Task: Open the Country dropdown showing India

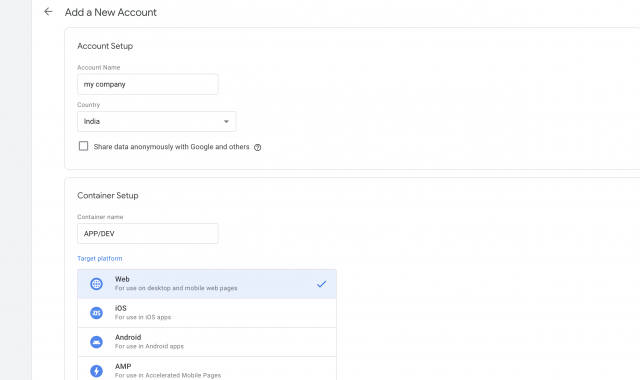Action: (x=156, y=122)
